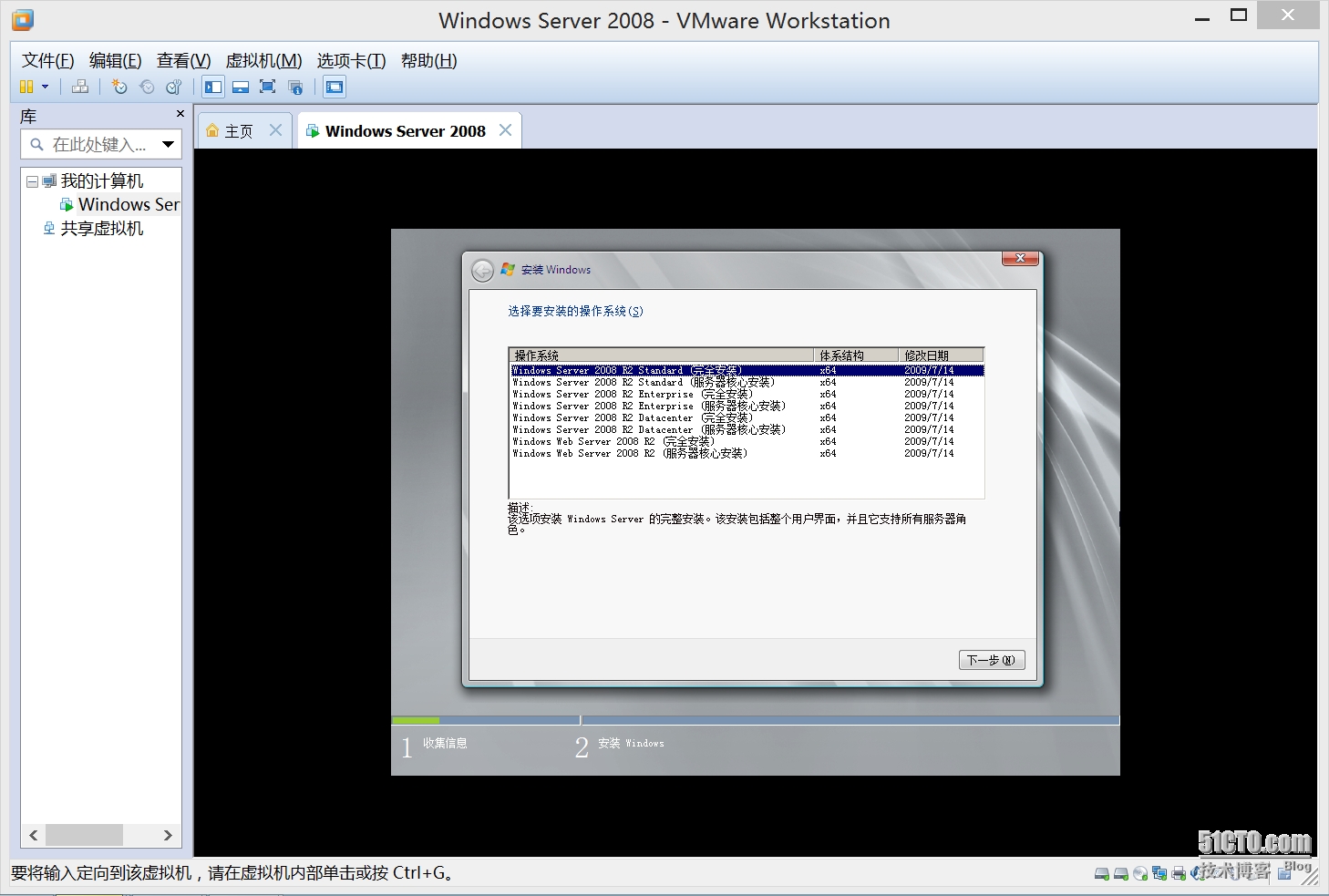The width and height of the screenshot is (1329, 896).
Task: Click the 修改日期 column header
Action: pyautogui.click(x=941, y=355)
